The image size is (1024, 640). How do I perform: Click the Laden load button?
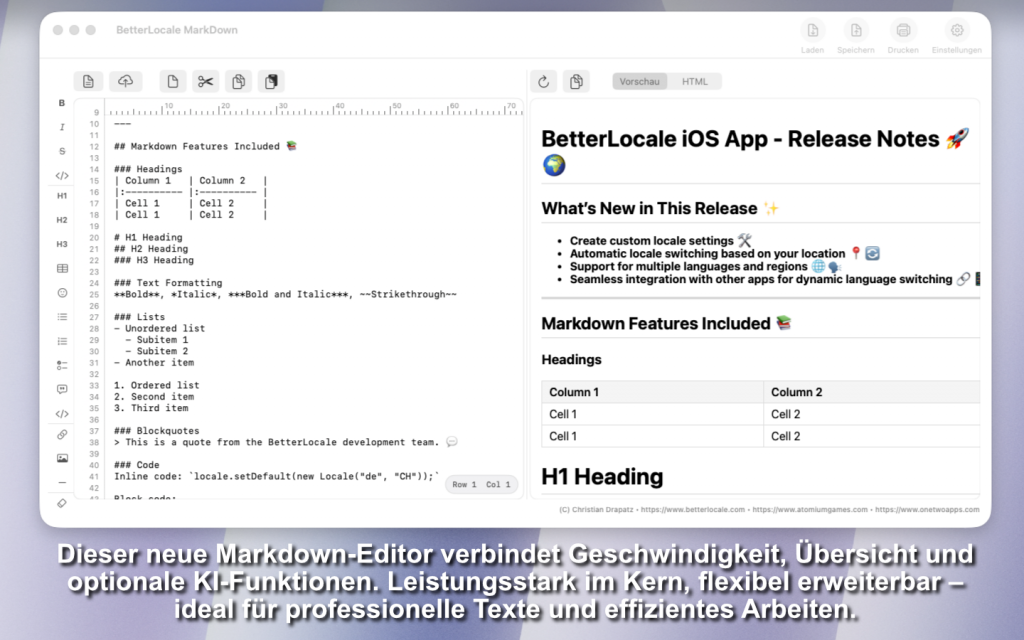pyautogui.click(x=813, y=36)
